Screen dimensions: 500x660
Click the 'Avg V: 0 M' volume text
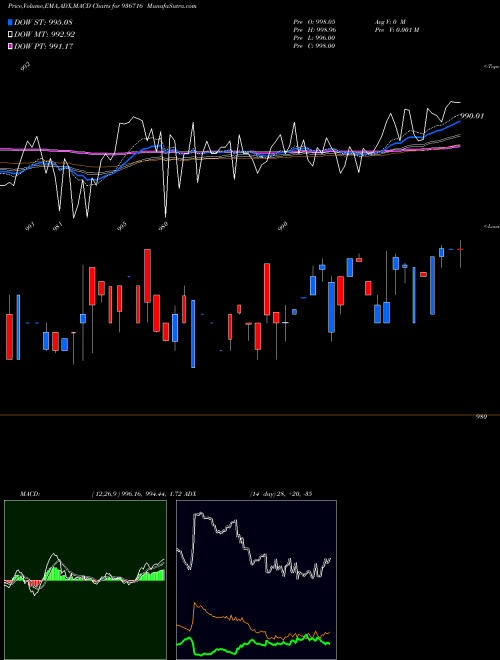coord(390,21)
